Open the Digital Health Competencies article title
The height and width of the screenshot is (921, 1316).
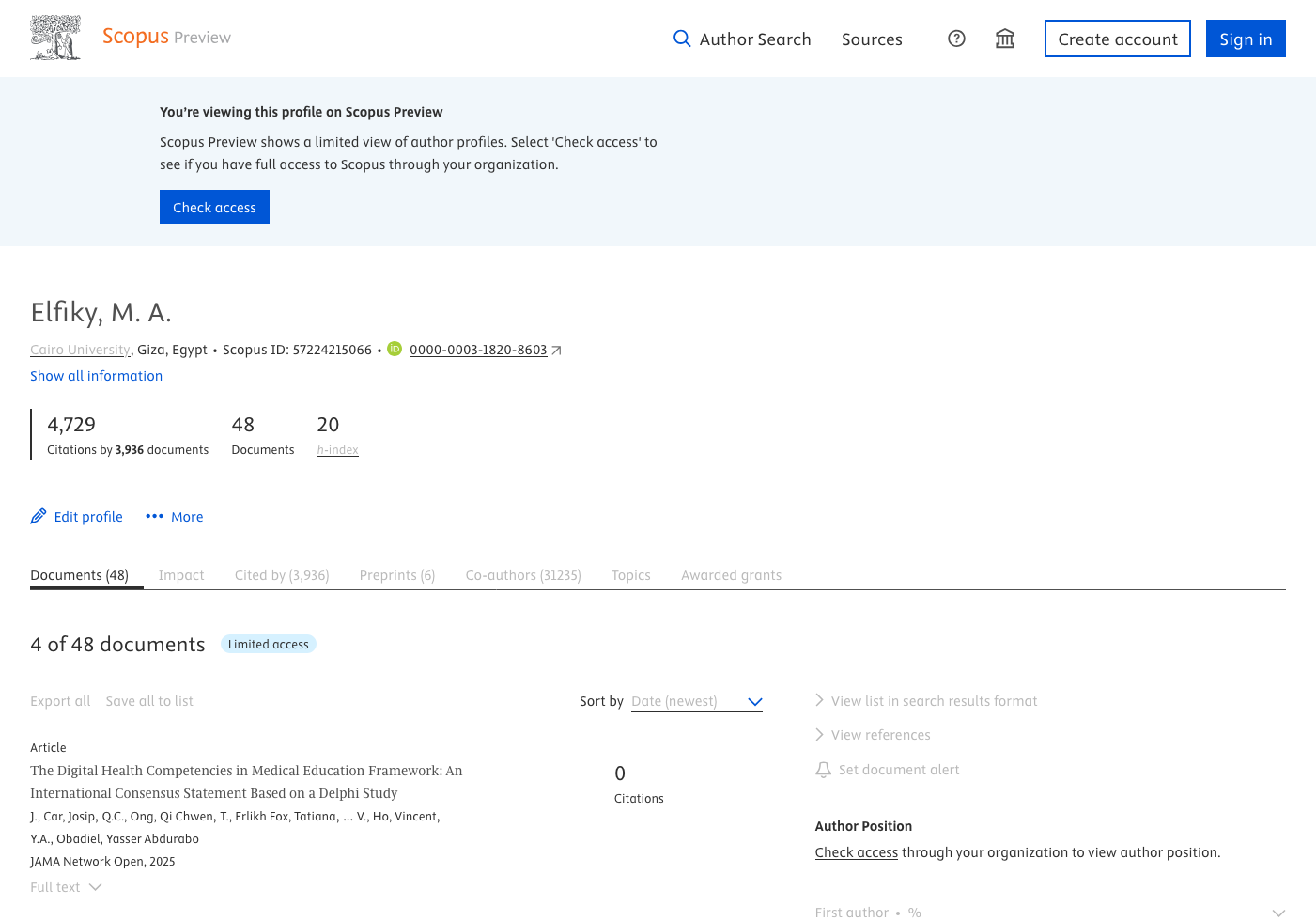point(246,782)
